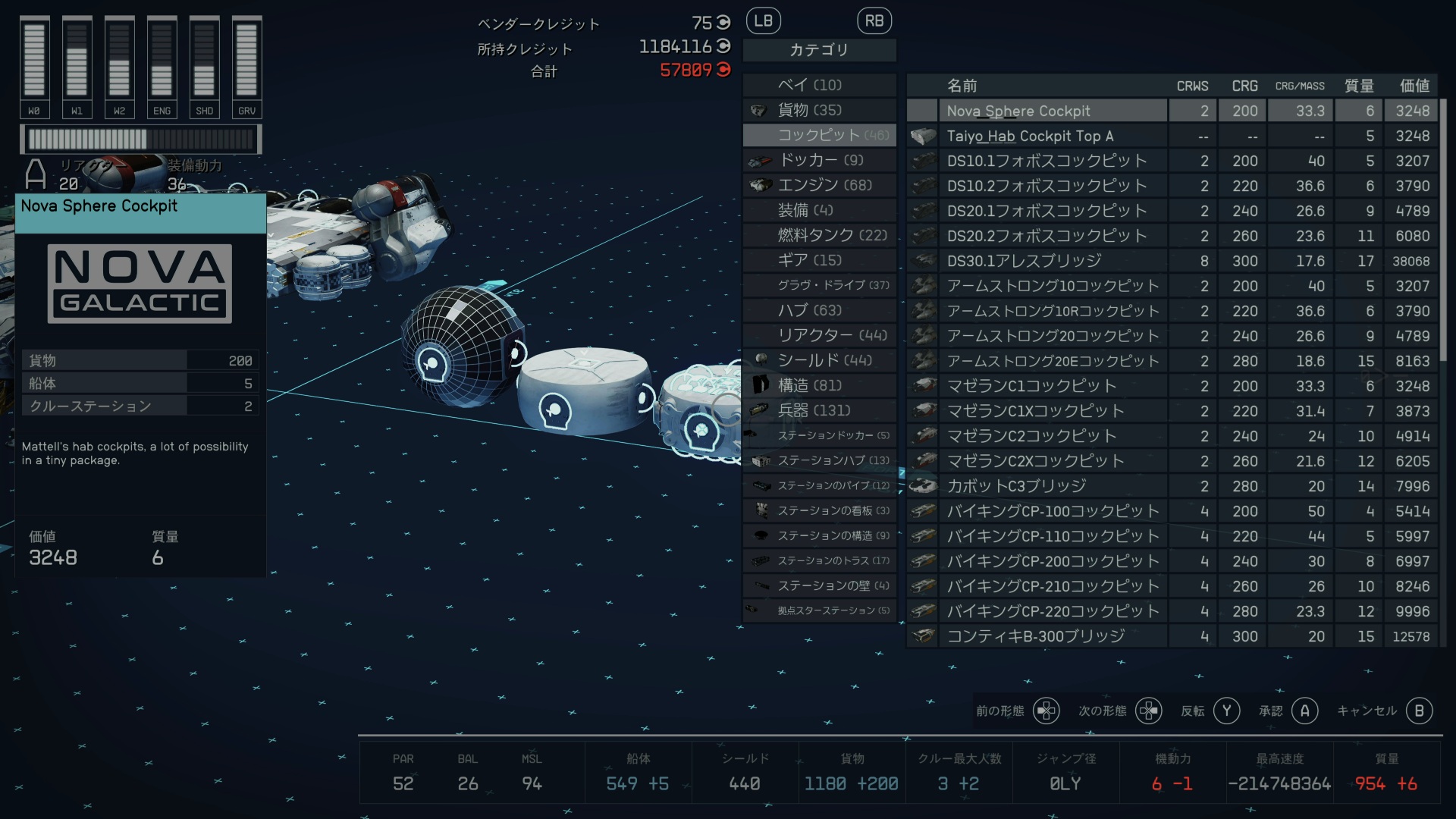
Task: Click the ドッカー category ship icon
Action: click(760, 161)
